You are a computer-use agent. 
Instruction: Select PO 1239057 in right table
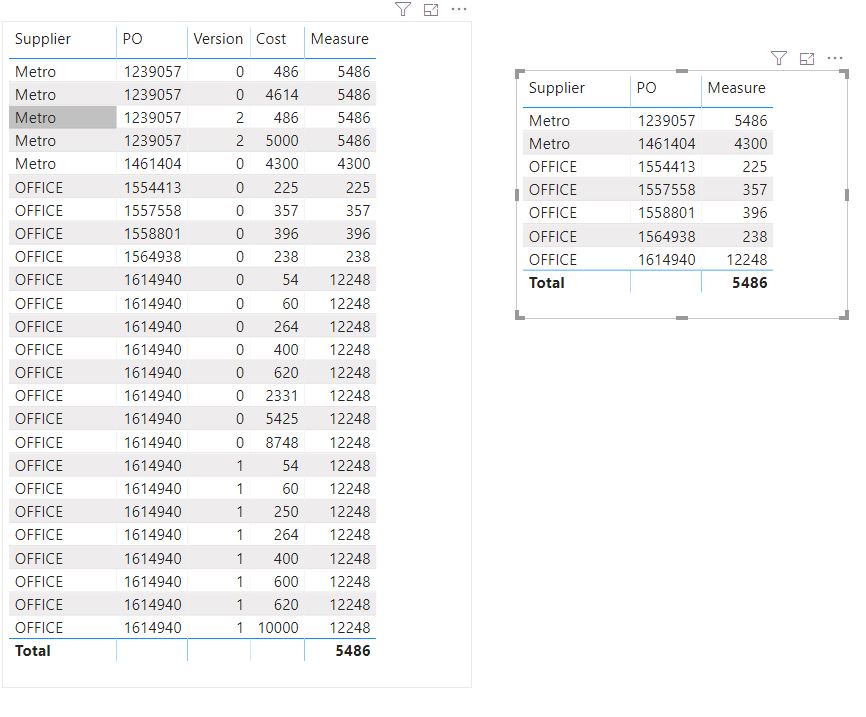(667, 121)
